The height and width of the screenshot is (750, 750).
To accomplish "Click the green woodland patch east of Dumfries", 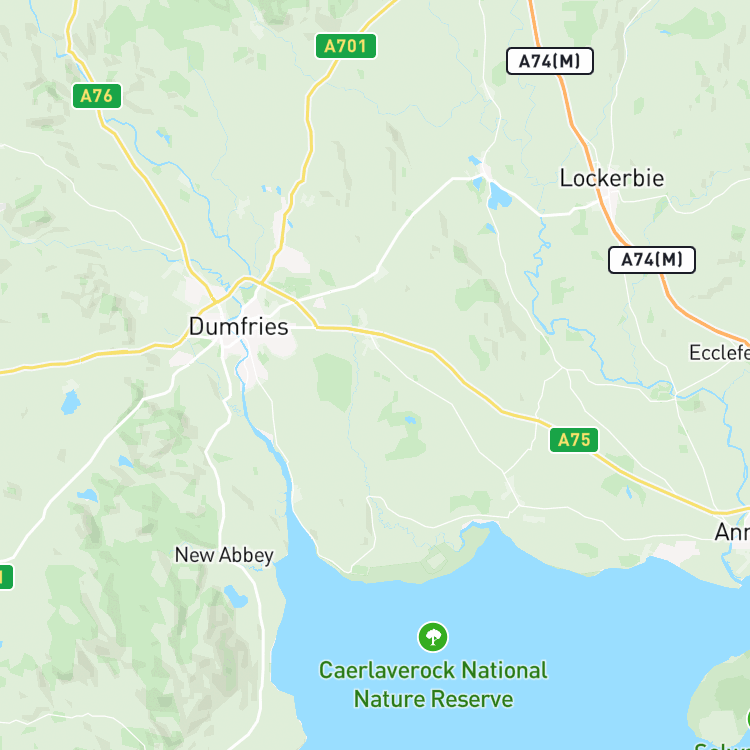I will point(333,381).
